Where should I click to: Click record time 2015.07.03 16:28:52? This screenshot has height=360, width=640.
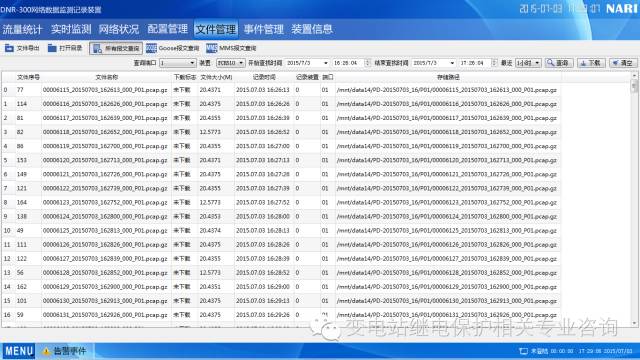pos(262,273)
